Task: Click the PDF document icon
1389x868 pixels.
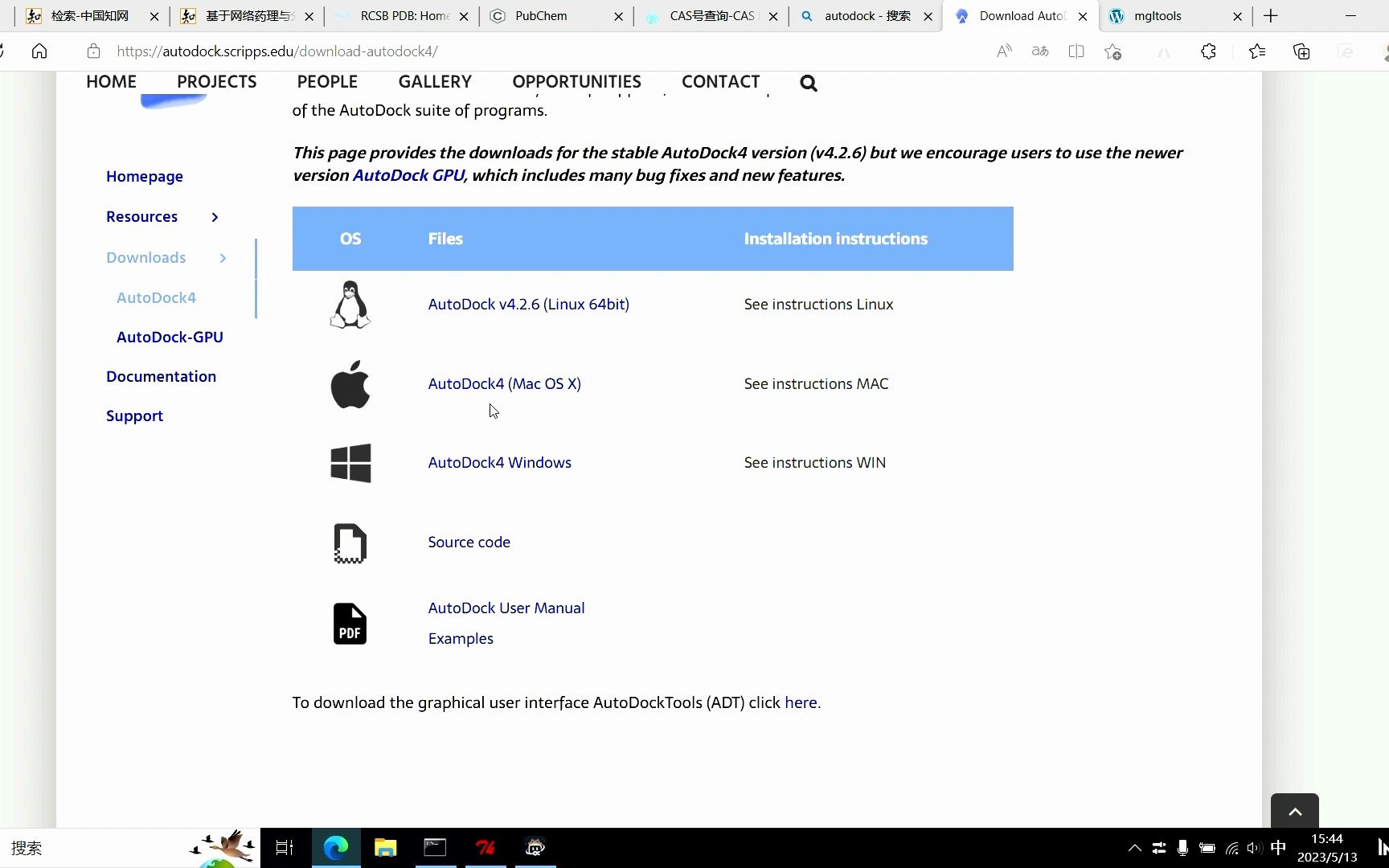Action: click(x=350, y=624)
